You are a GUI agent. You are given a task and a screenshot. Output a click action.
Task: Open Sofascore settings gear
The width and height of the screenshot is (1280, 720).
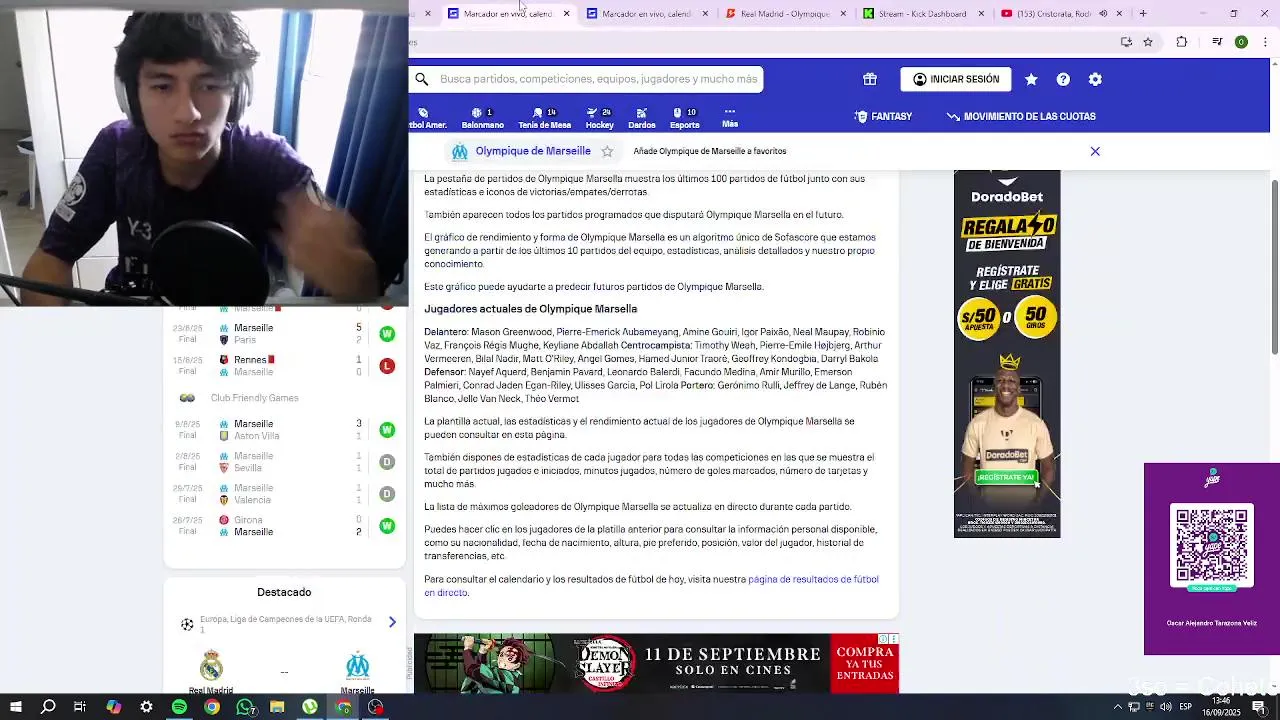(x=1095, y=79)
